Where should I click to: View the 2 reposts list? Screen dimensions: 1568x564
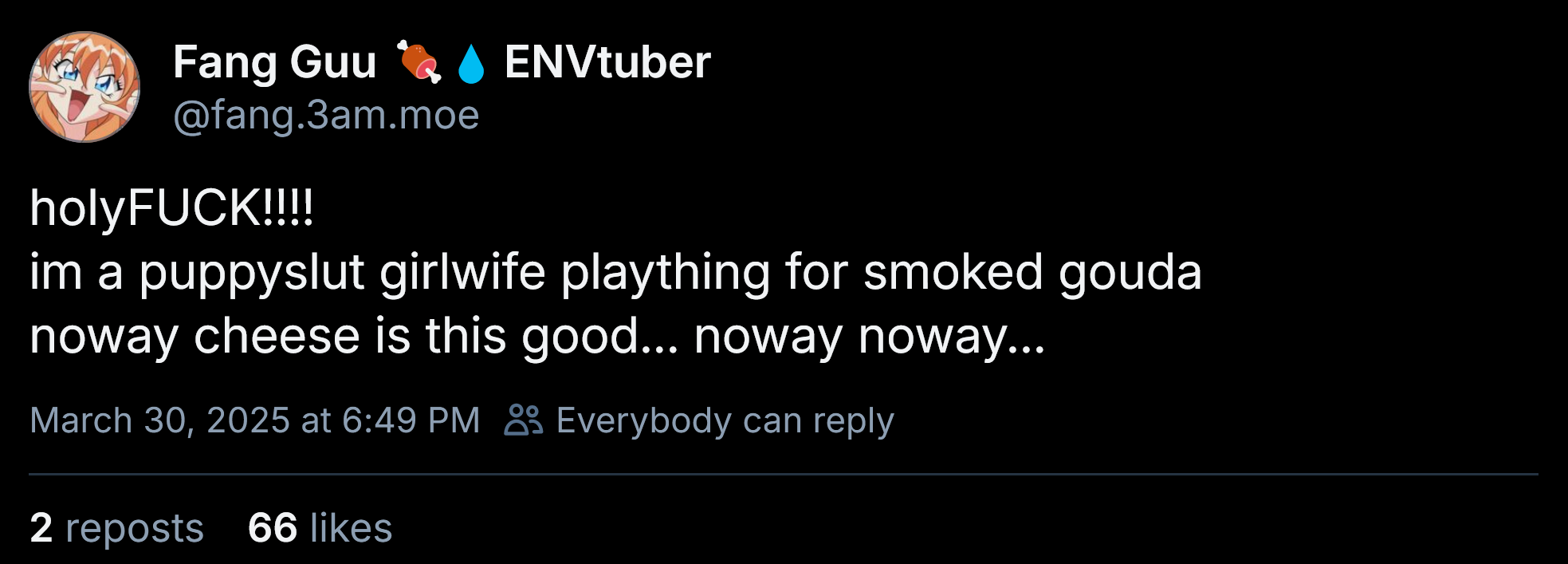click(116, 528)
